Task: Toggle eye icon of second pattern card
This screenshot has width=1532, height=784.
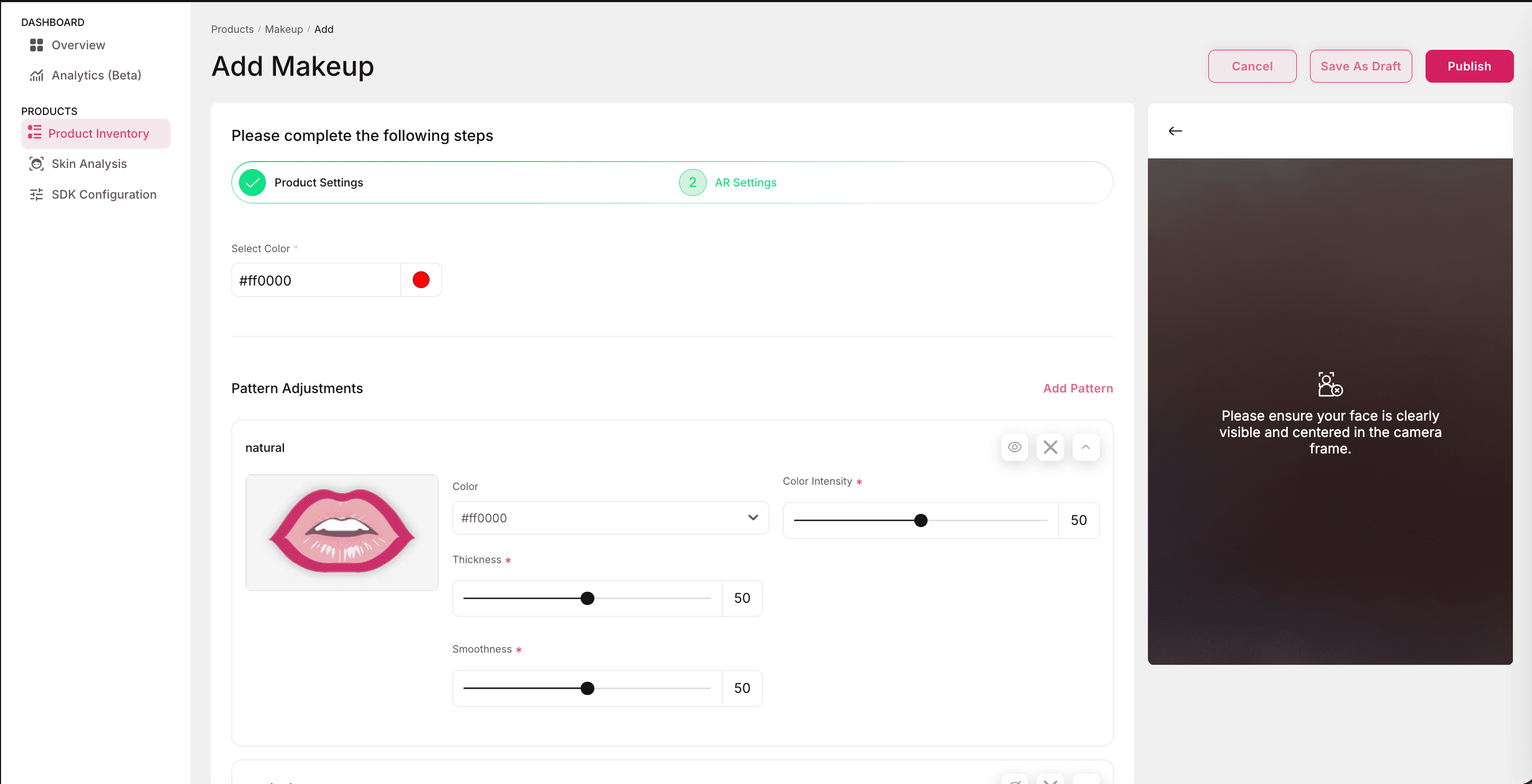Action: point(1014,780)
